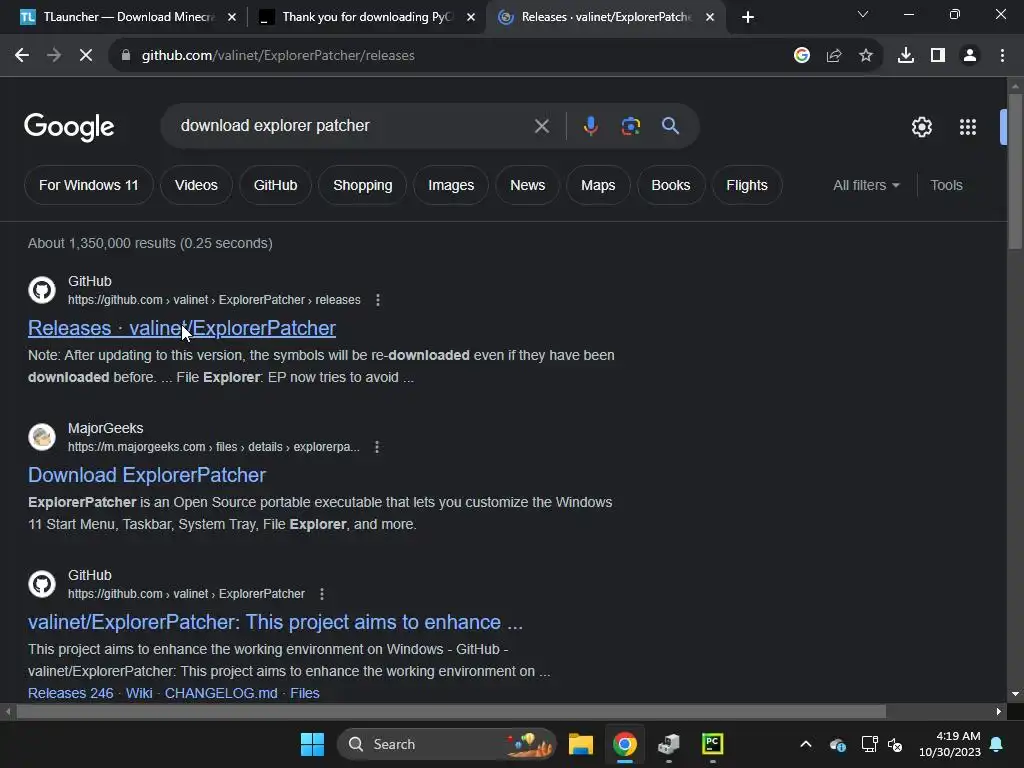View site information lock icon
Image resolution: width=1024 pixels, height=768 pixels.
pyautogui.click(x=125, y=56)
